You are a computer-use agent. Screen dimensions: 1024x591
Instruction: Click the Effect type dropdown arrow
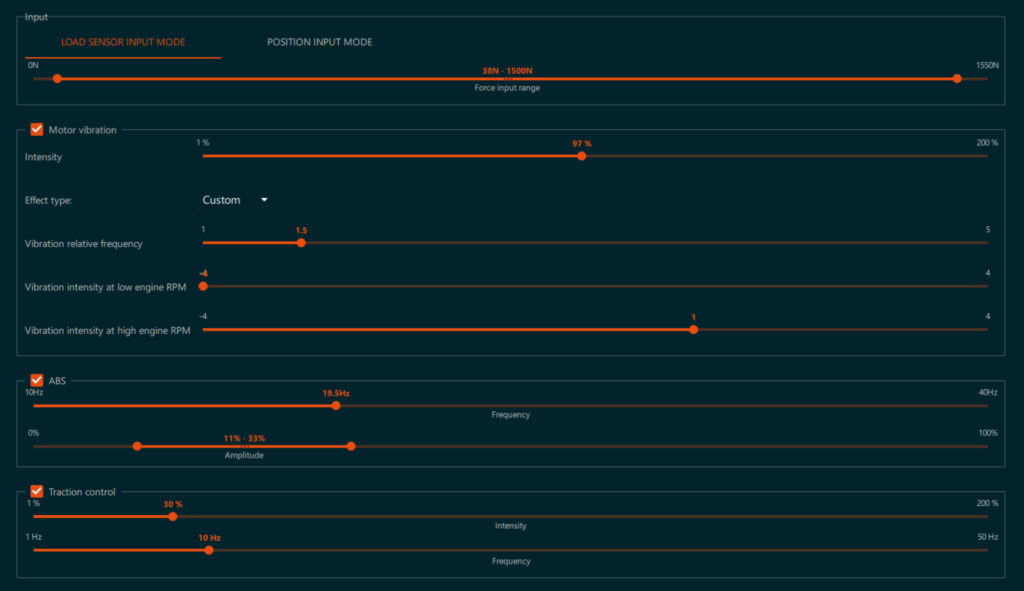pos(264,200)
